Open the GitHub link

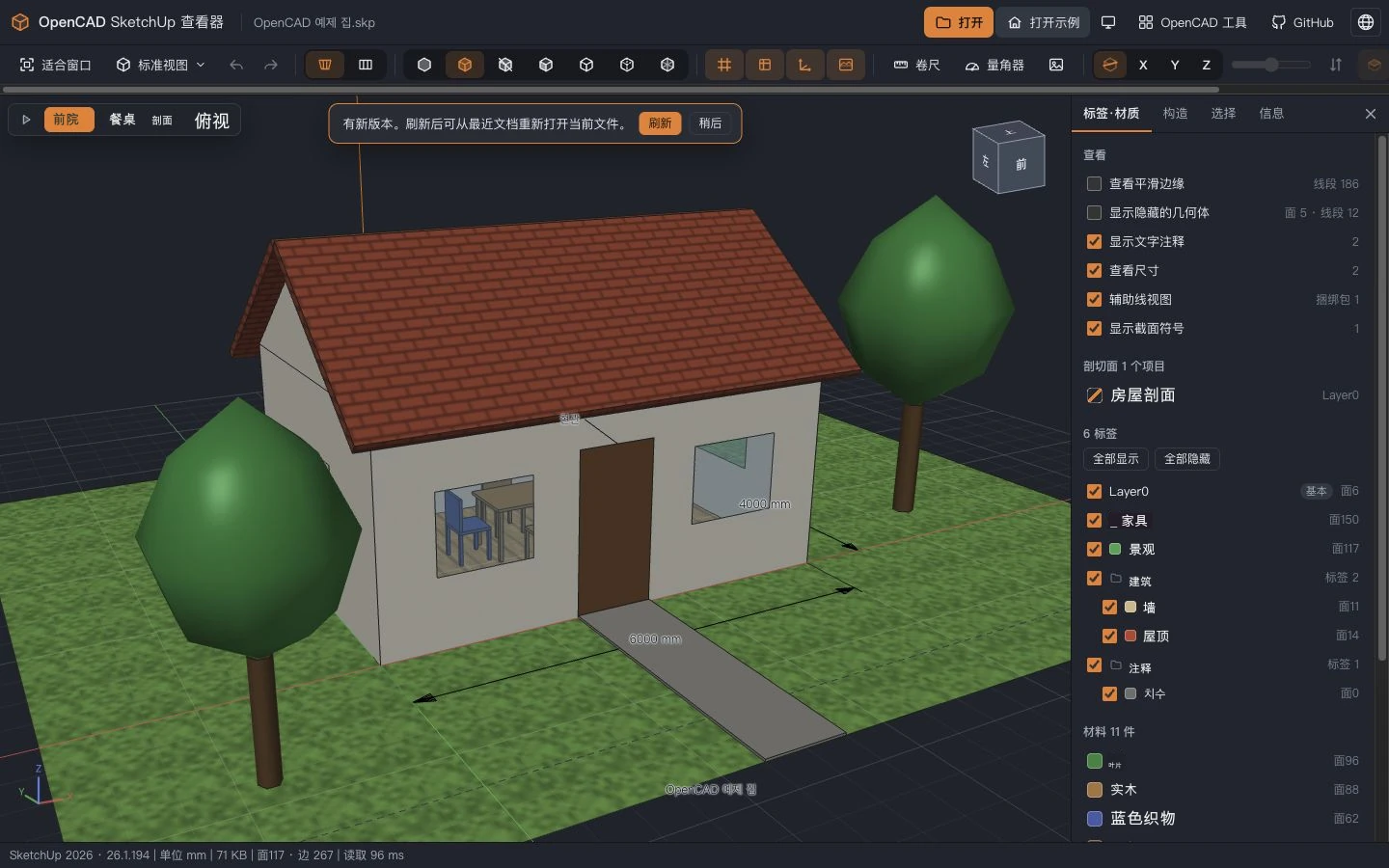click(1302, 22)
